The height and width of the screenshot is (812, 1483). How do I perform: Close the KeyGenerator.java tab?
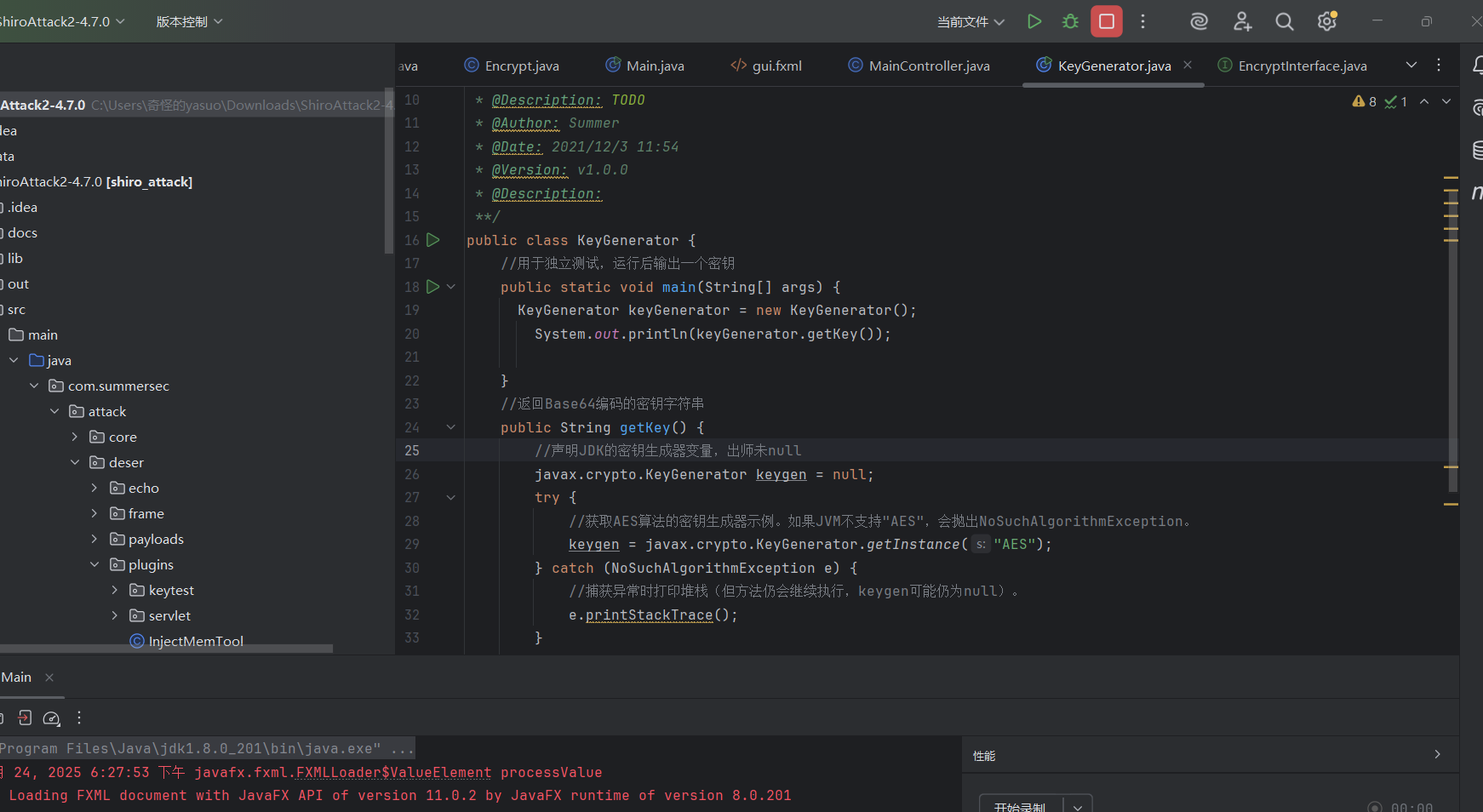pos(1188,66)
